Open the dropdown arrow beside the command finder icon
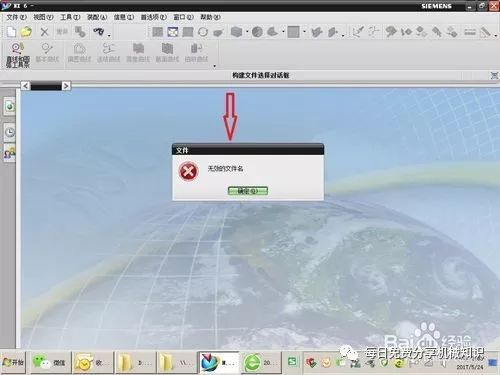 point(109,35)
